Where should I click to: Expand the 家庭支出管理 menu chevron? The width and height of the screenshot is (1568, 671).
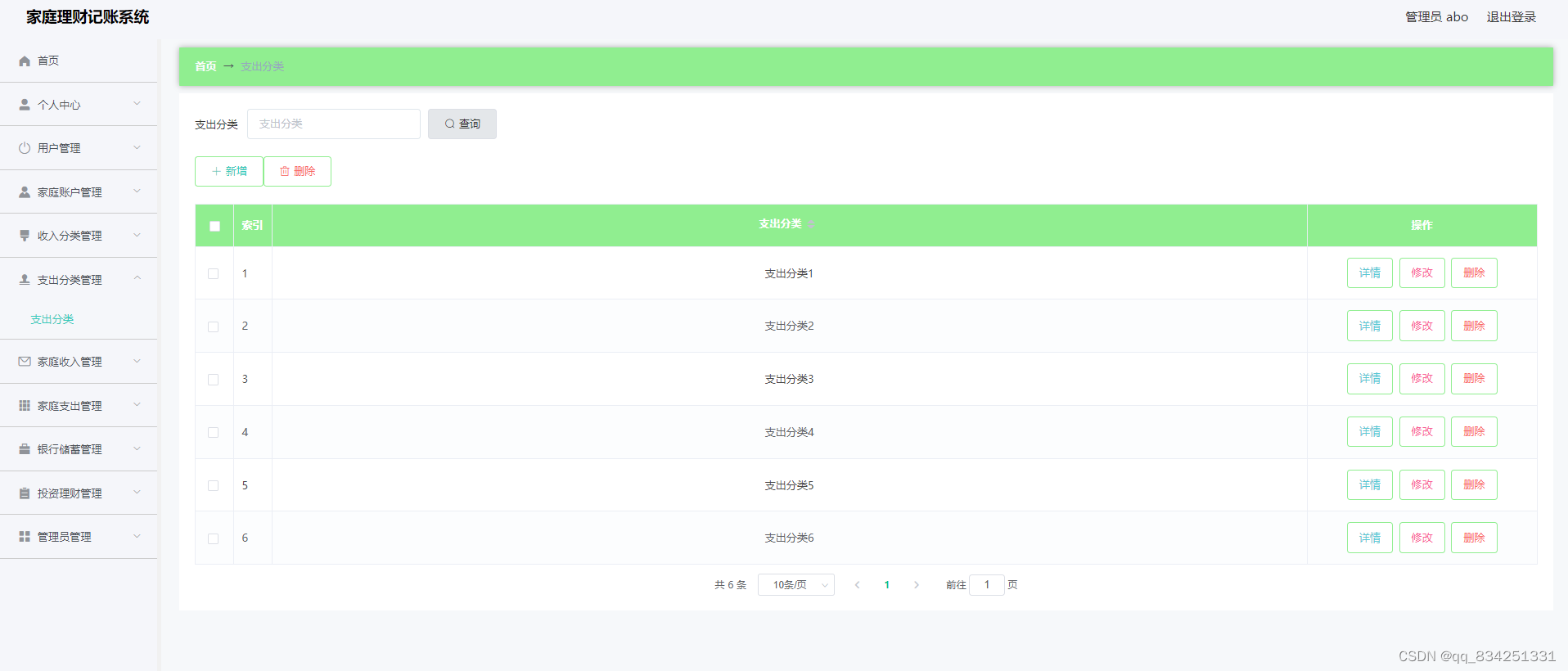tap(137, 405)
